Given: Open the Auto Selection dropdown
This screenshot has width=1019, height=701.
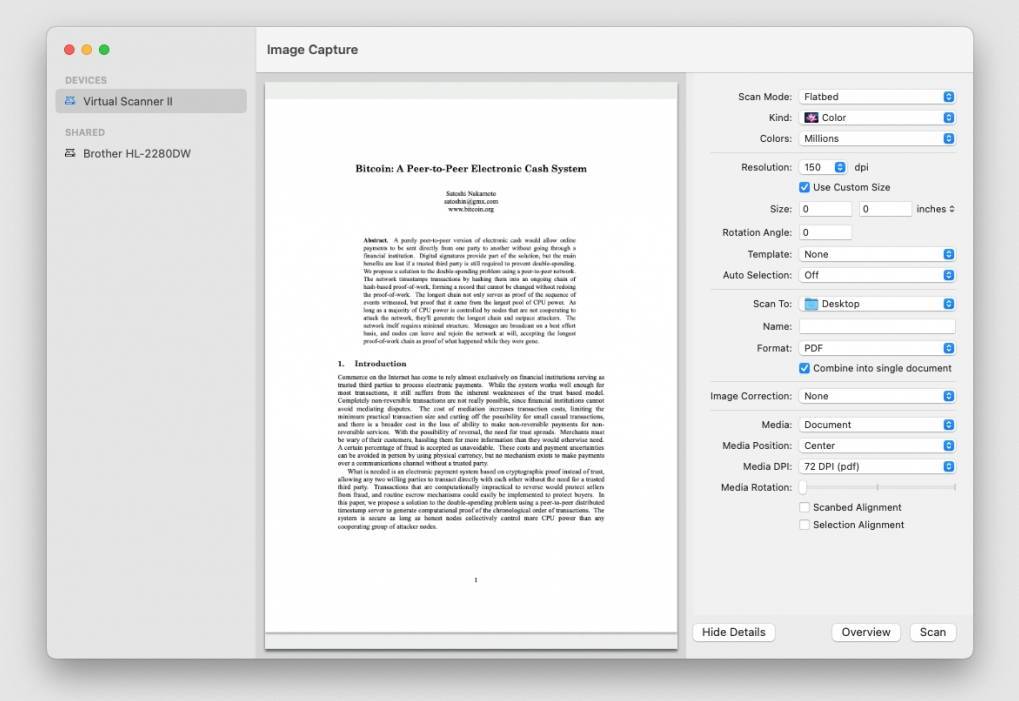Looking at the screenshot, I should (877, 275).
